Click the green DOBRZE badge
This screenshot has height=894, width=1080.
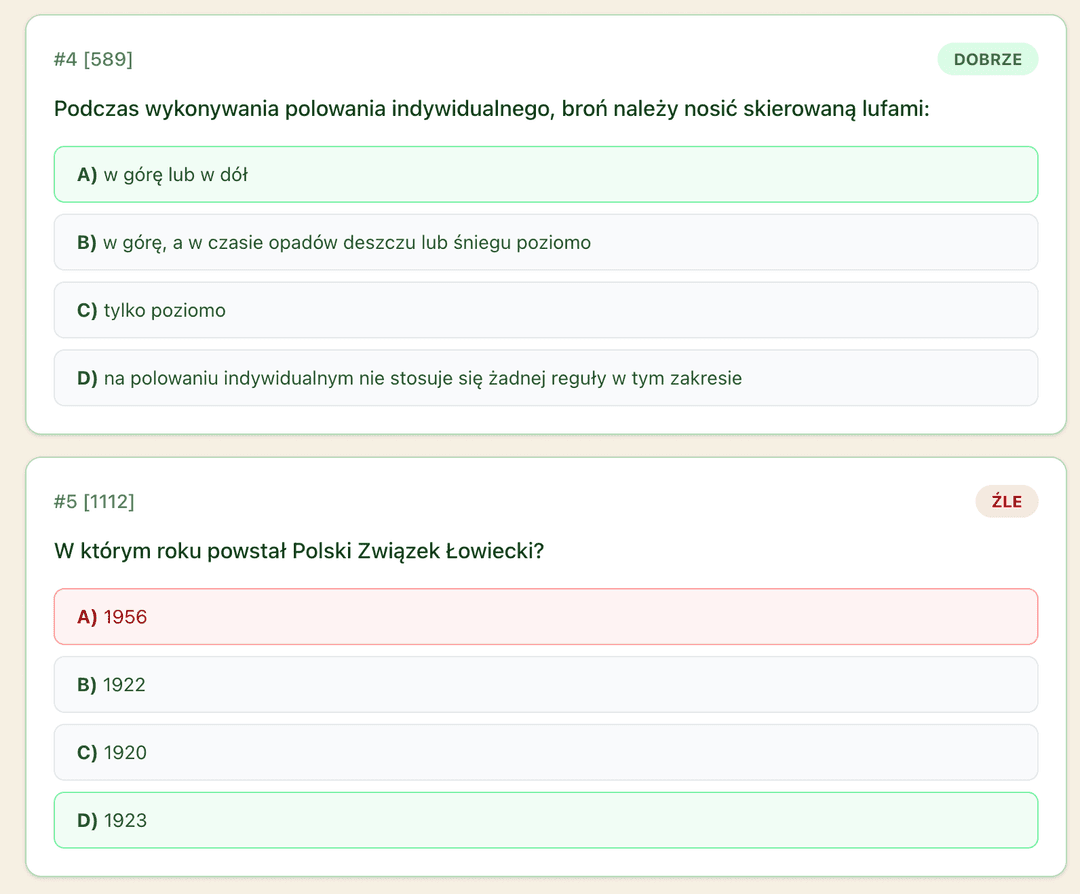tap(987, 60)
